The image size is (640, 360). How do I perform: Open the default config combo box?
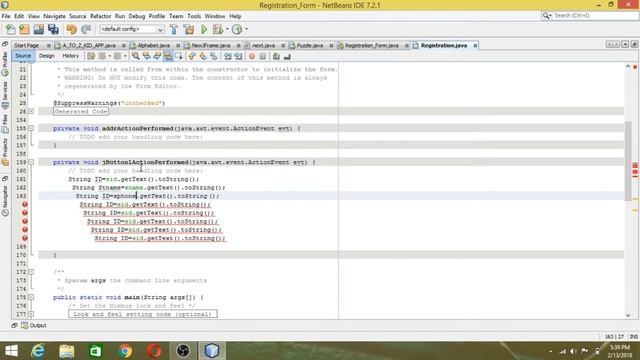[131, 29]
